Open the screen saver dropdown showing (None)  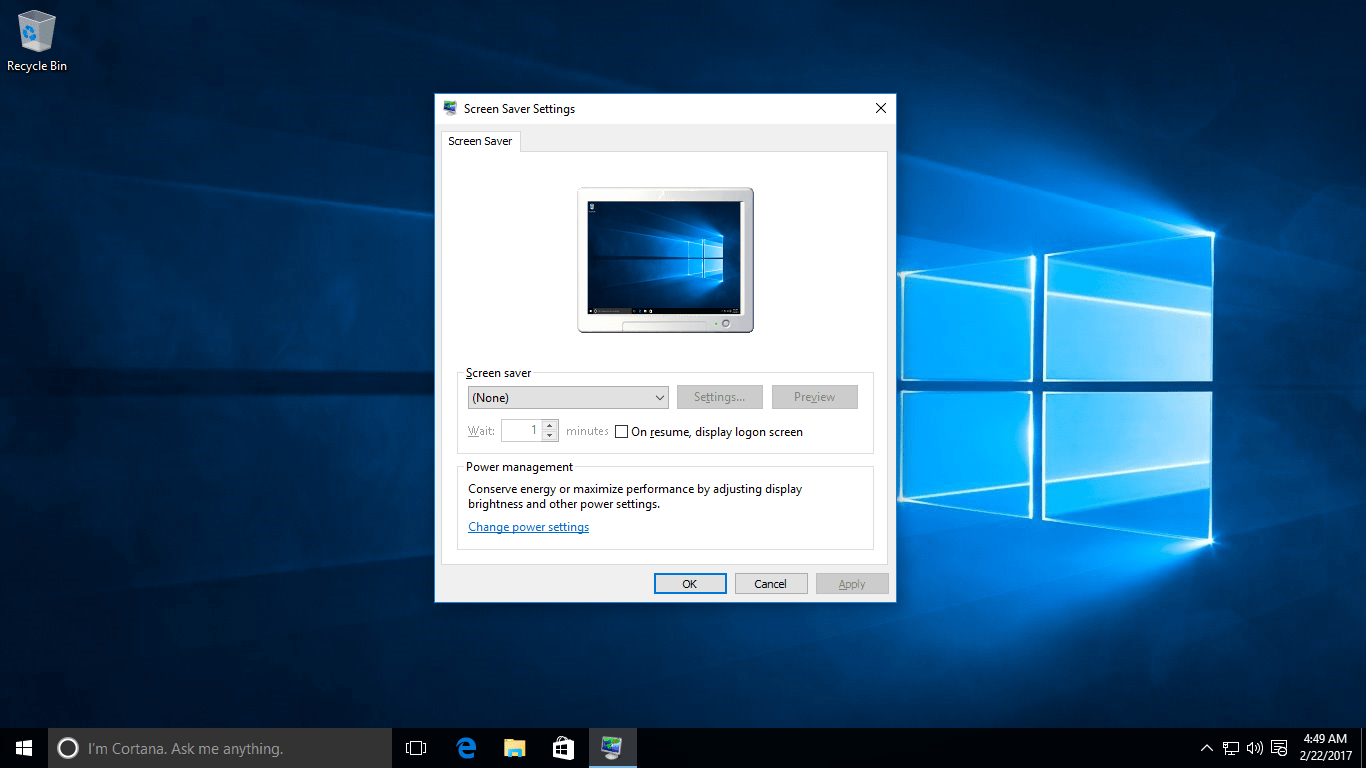(x=568, y=397)
